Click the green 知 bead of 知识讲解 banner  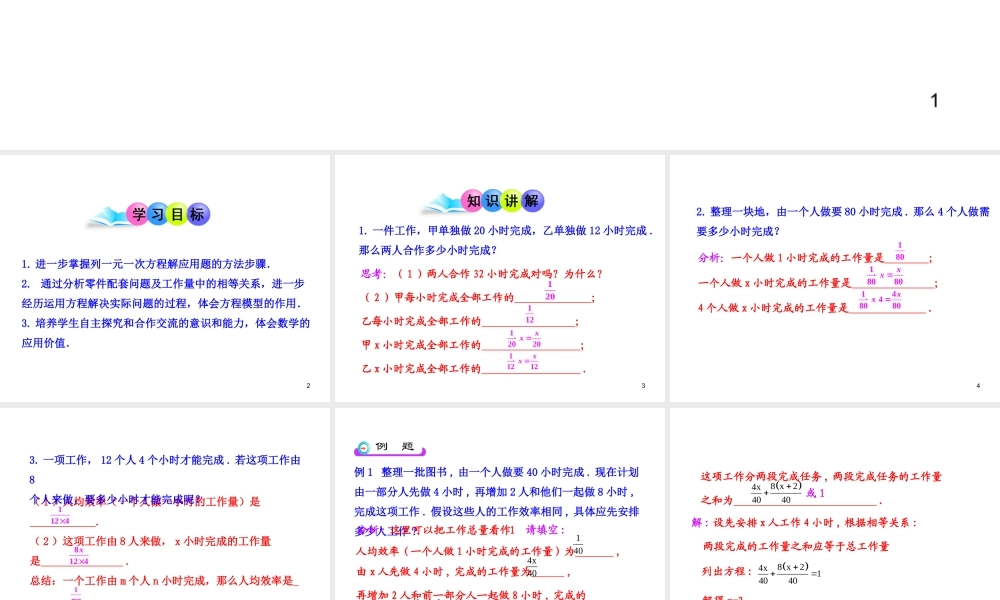tap(473, 200)
